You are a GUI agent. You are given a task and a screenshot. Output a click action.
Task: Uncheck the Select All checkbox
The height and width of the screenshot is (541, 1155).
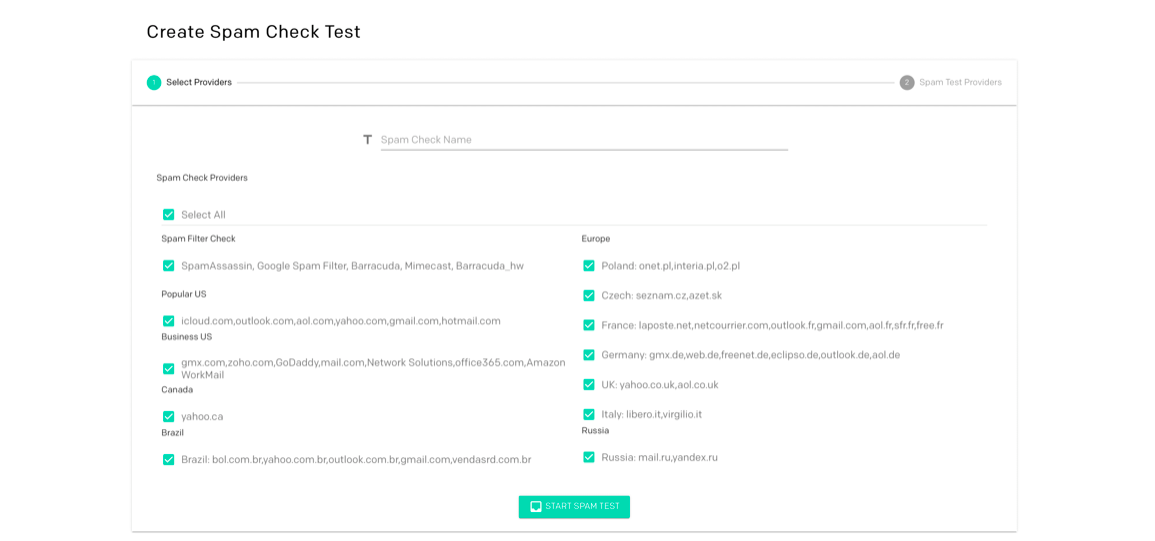[x=169, y=215]
